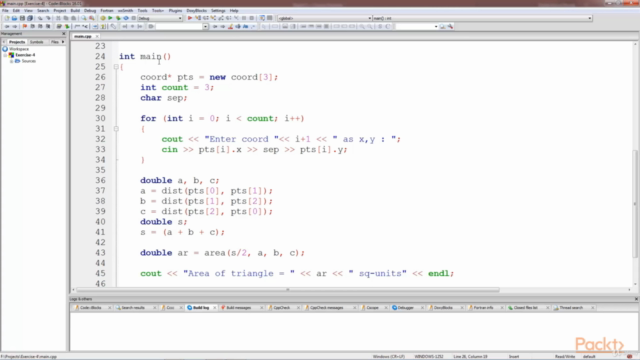Screen dimensions: 640x360
Task: Open the File menu
Action: 5,11
